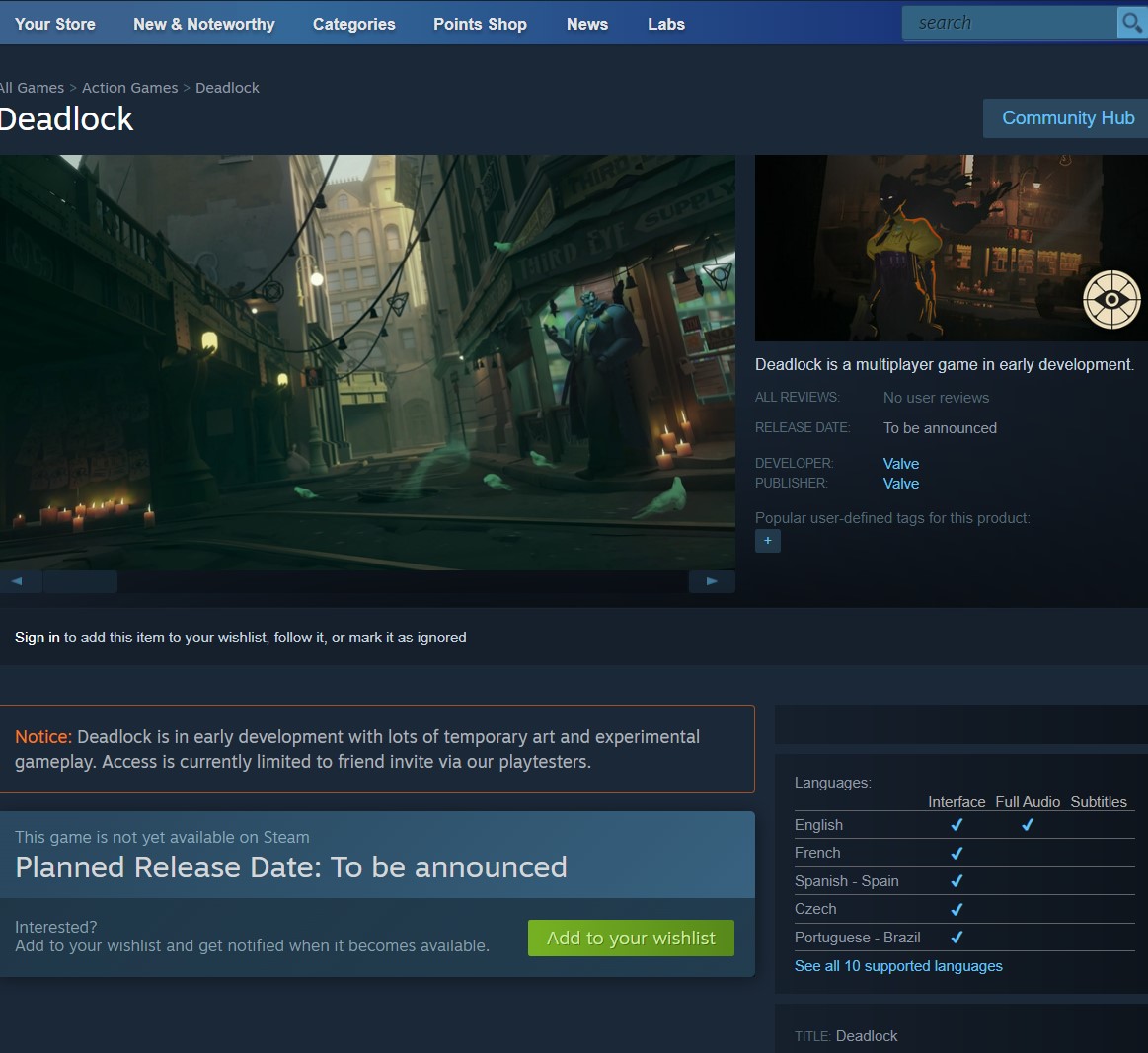
Task: Toggle the French Interface checkmark
Action: click(956, 853)
